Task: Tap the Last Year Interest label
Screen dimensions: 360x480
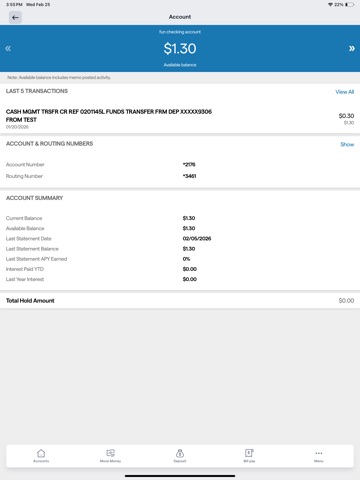Action: 25,279
